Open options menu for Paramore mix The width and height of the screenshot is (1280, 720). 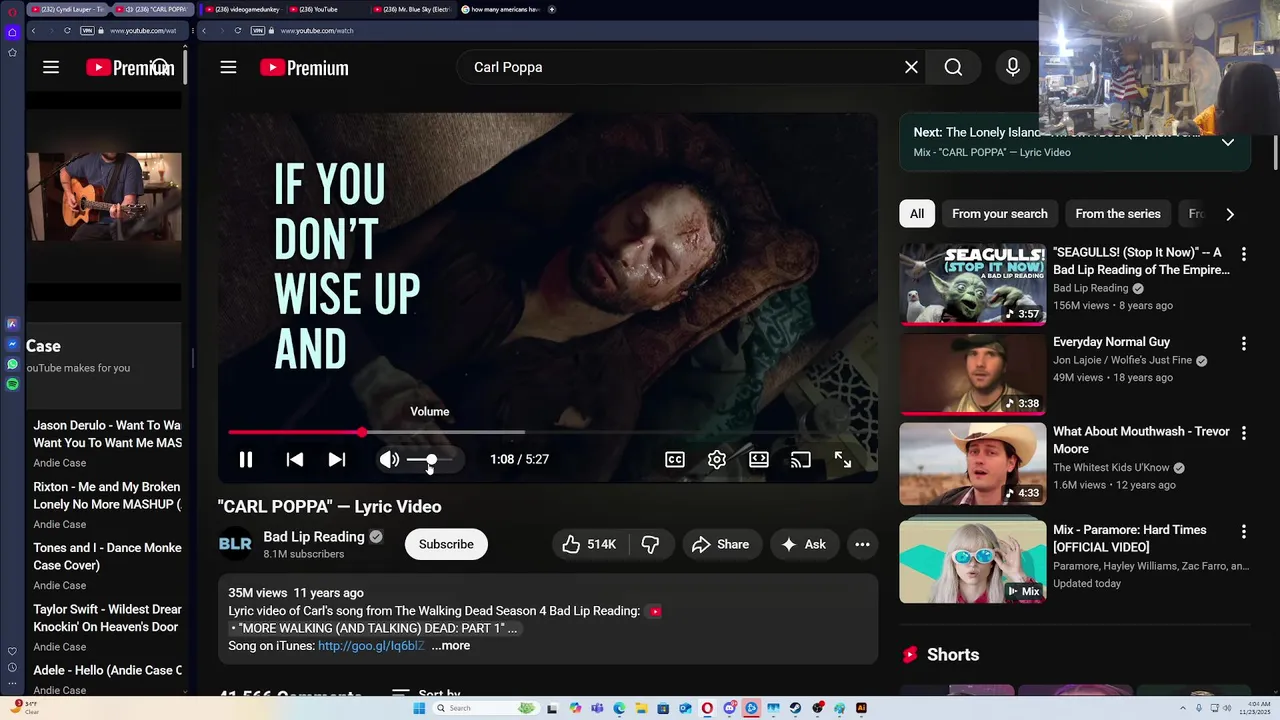pos(1244,531)
